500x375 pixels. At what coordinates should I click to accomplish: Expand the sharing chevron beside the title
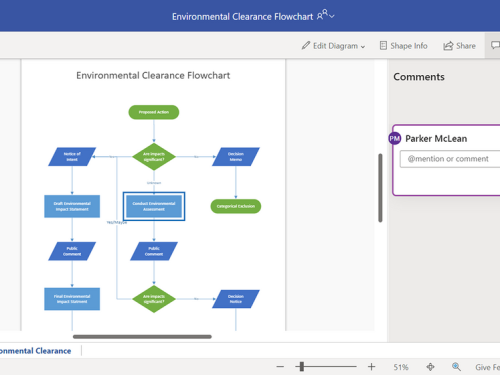332,16
